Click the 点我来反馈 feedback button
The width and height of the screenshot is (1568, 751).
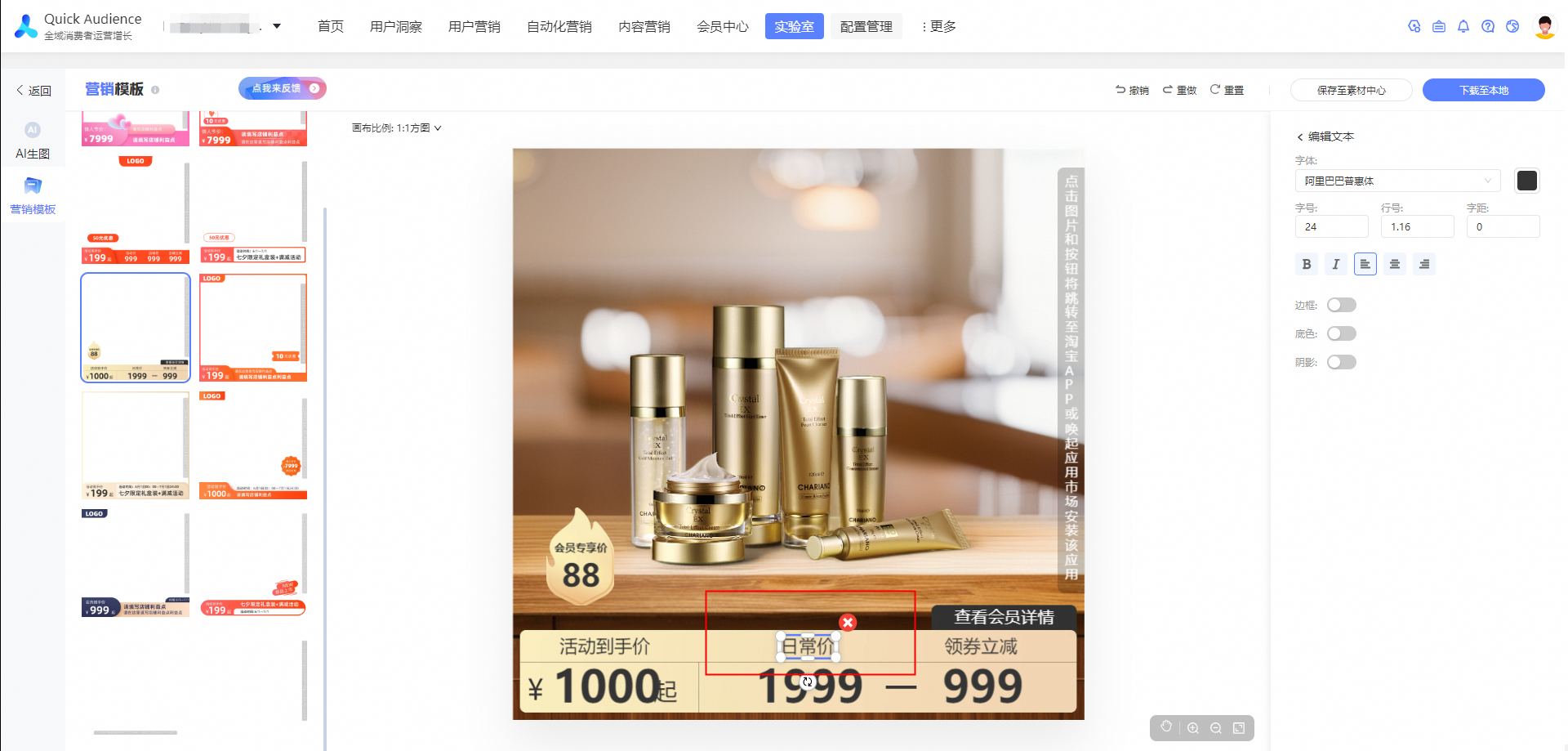point(283,88)
